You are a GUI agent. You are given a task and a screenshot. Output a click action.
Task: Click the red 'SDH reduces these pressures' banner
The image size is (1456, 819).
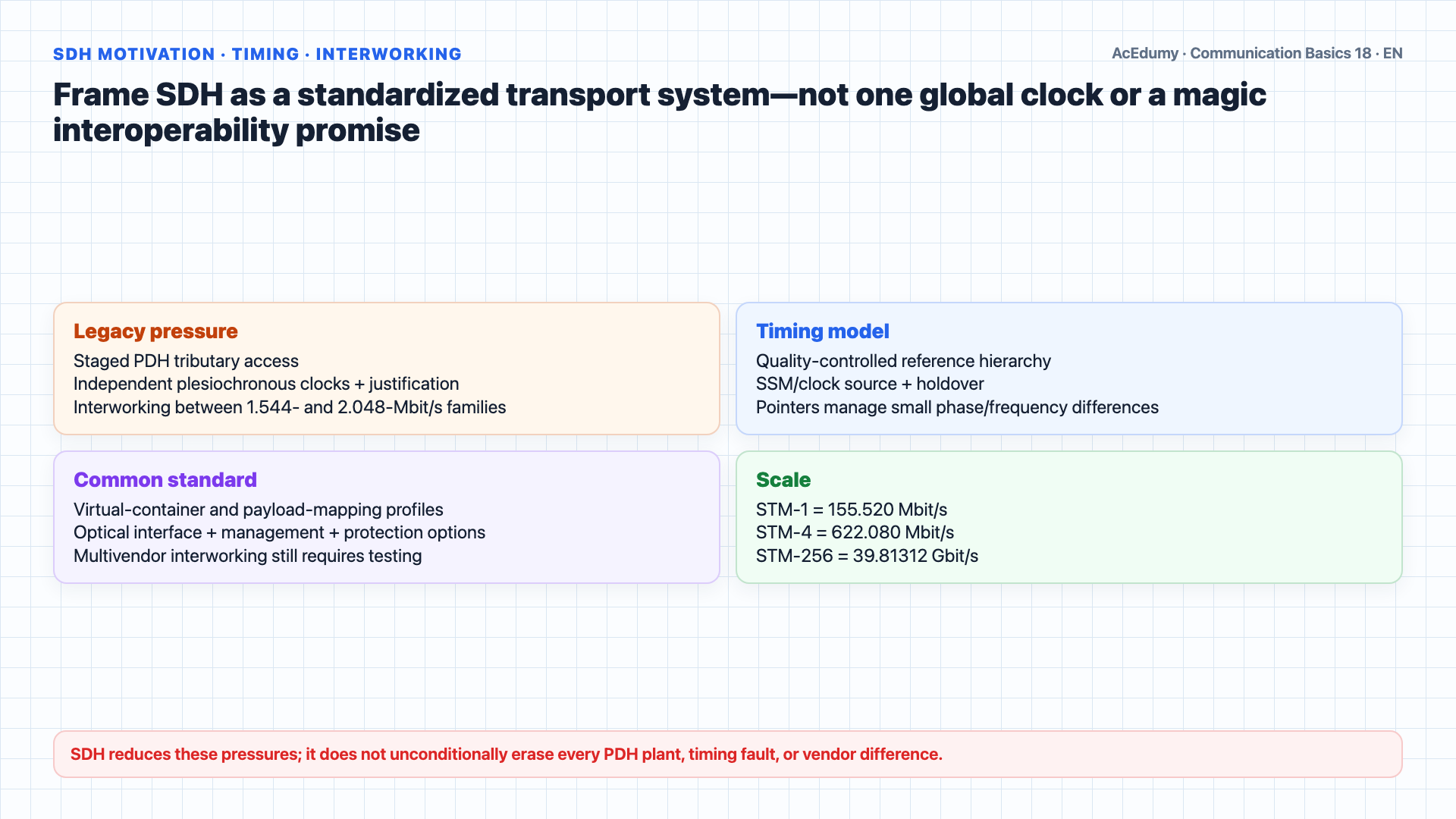point(728,754)
